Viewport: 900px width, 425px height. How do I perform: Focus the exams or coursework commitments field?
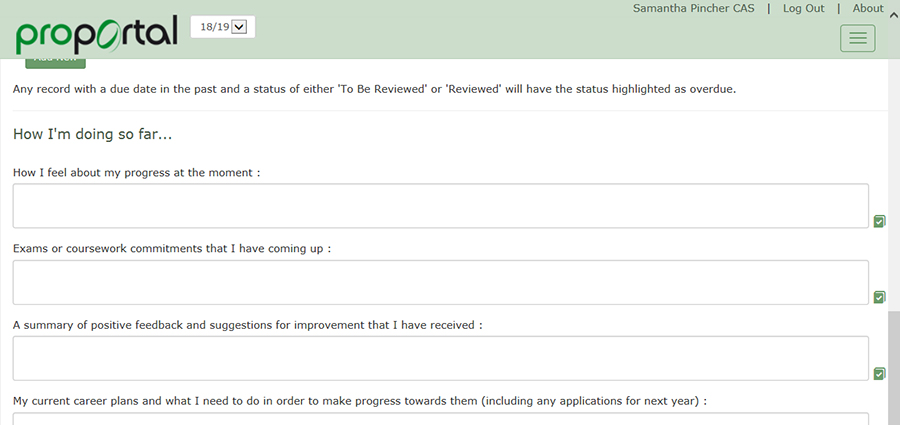coord(440,282)
